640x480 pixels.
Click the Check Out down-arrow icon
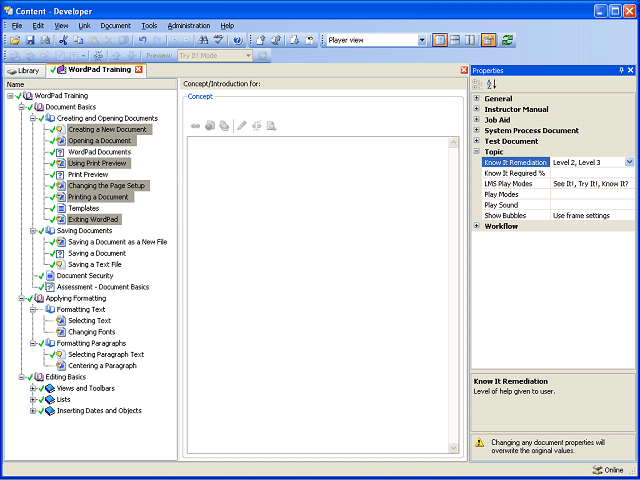[295, 40]
